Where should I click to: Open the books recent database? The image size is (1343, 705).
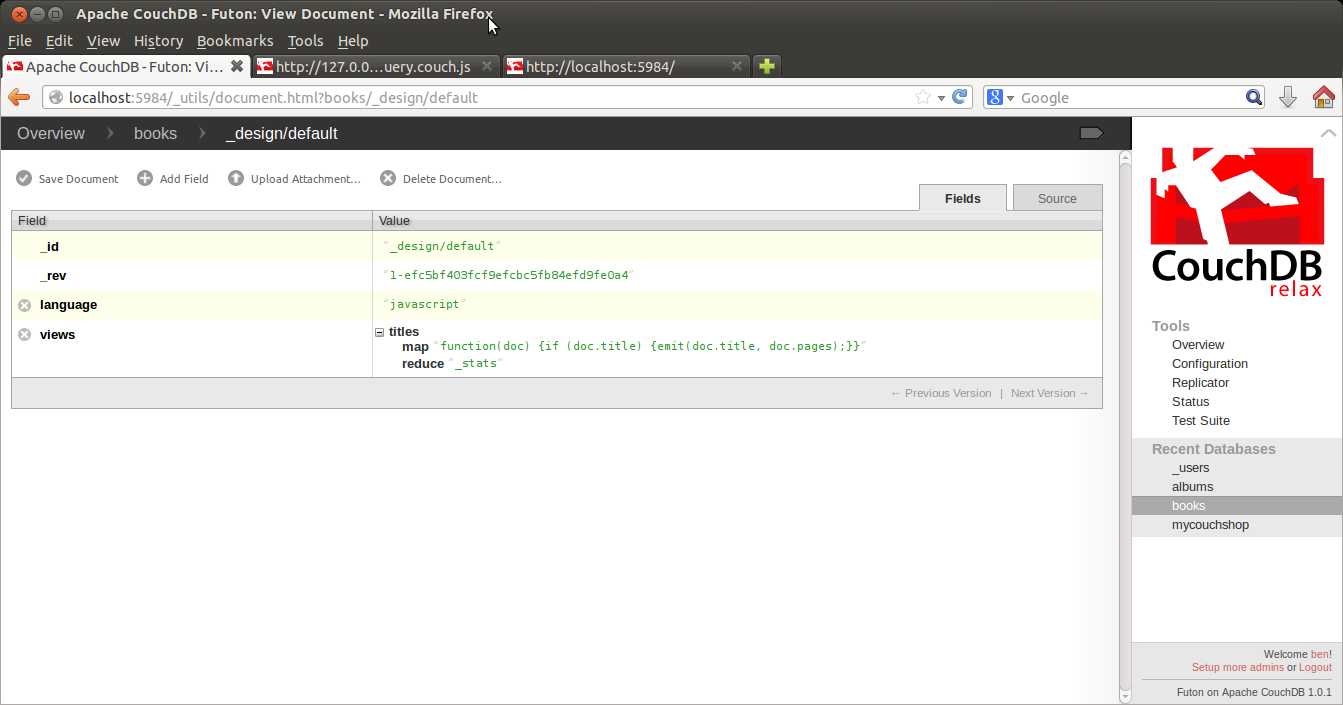tap(1189, 505)
